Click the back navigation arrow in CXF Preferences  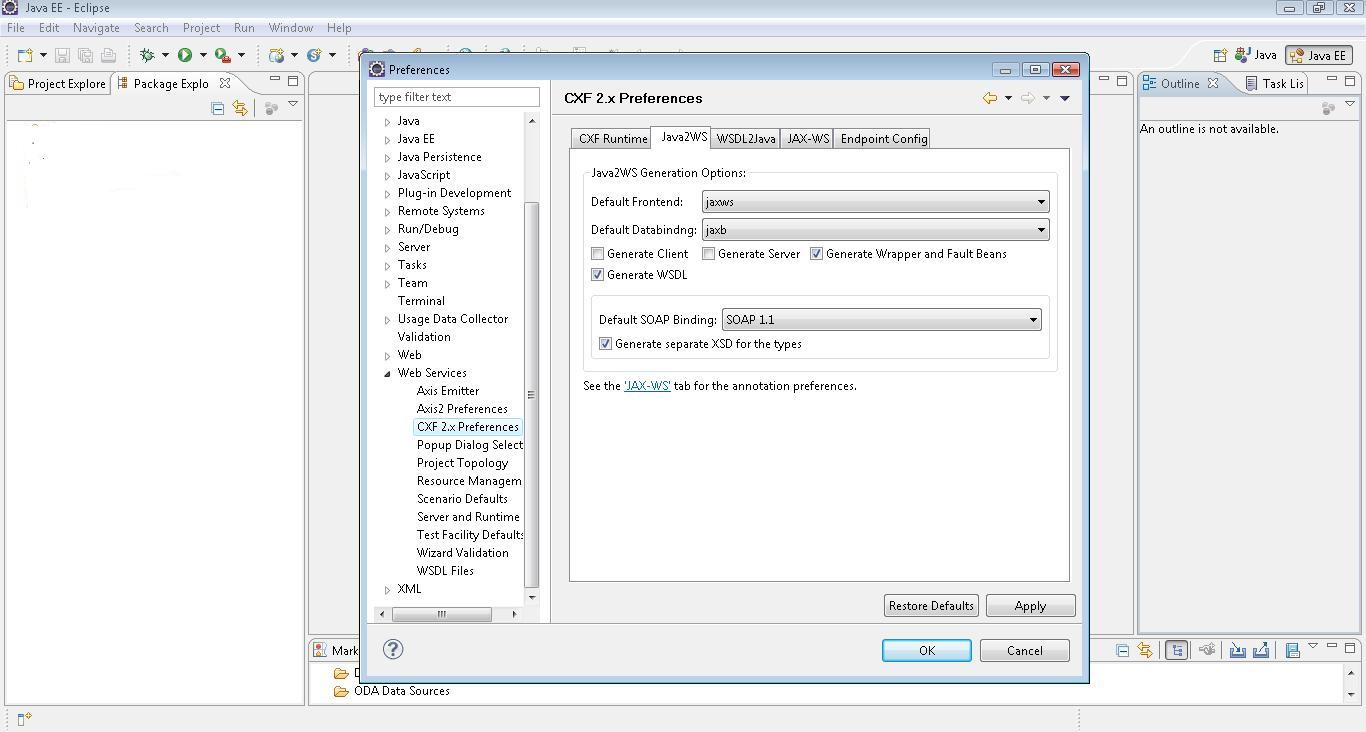coord(990,97)
